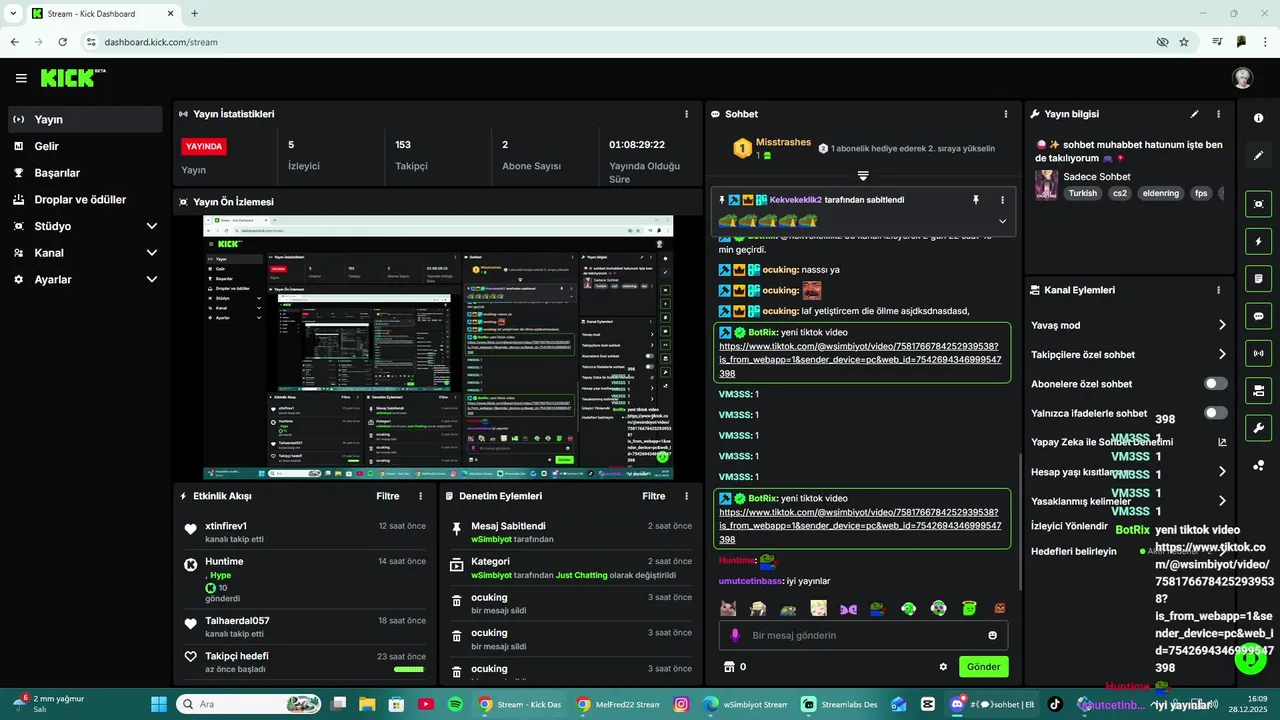Open external link for Yapay Zeka ile Sohbet Denetimi
Viewport: 1280px width, 720px height.
[1222, 442]
